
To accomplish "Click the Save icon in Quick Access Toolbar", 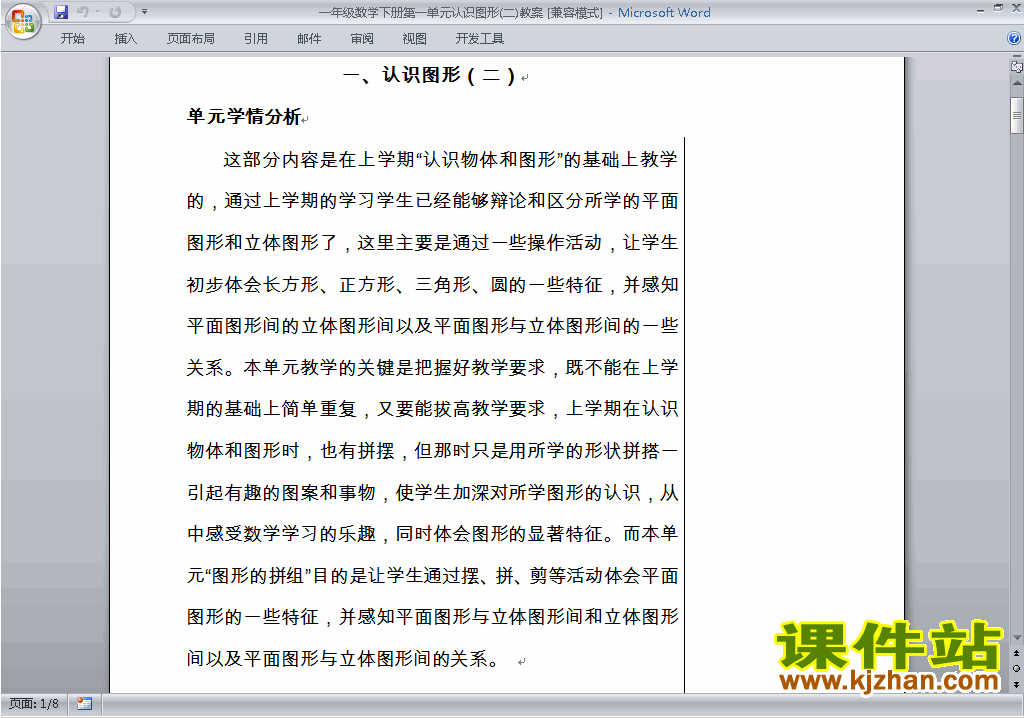I will 61,12.
